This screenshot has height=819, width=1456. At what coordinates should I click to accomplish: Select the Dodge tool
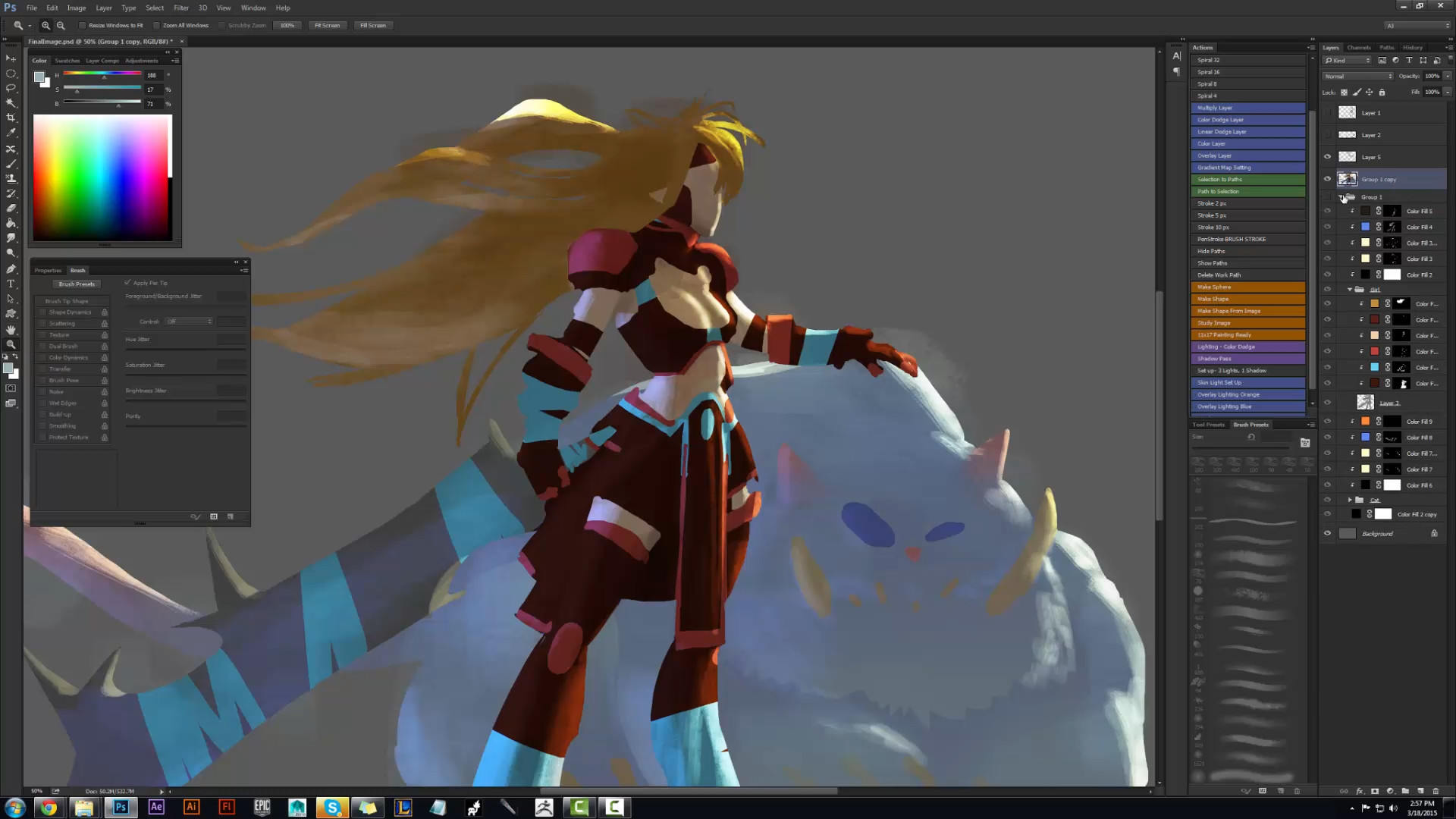[11, 253]
